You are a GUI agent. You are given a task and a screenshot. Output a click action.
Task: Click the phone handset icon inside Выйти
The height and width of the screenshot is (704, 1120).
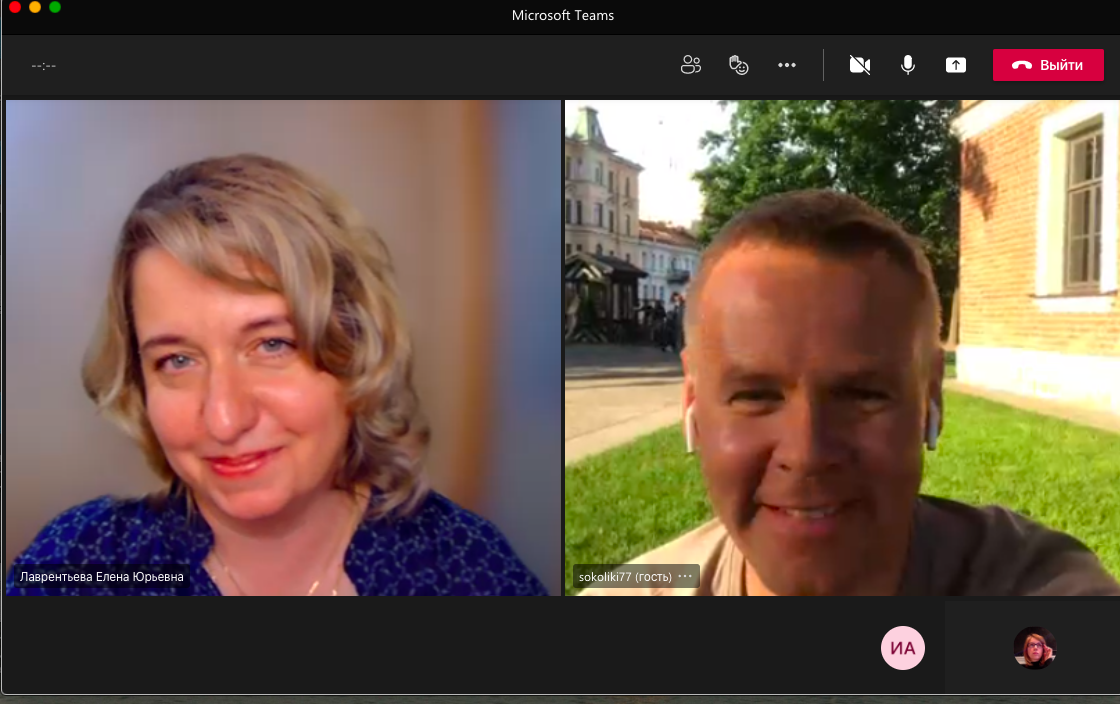pos(1021,65)
